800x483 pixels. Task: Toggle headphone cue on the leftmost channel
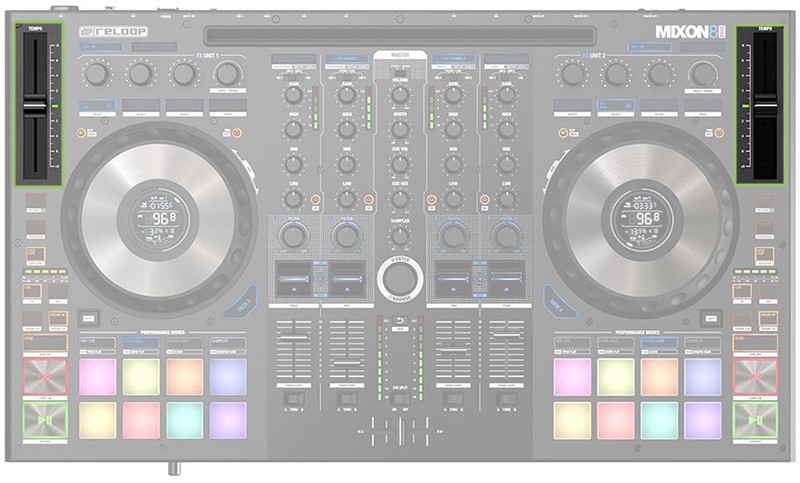point(315,200)
